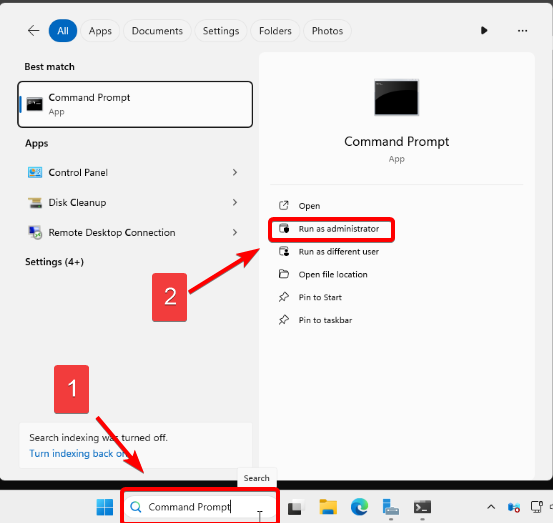
Task: Click the Disk Cleanup icon
Action: 35,202
